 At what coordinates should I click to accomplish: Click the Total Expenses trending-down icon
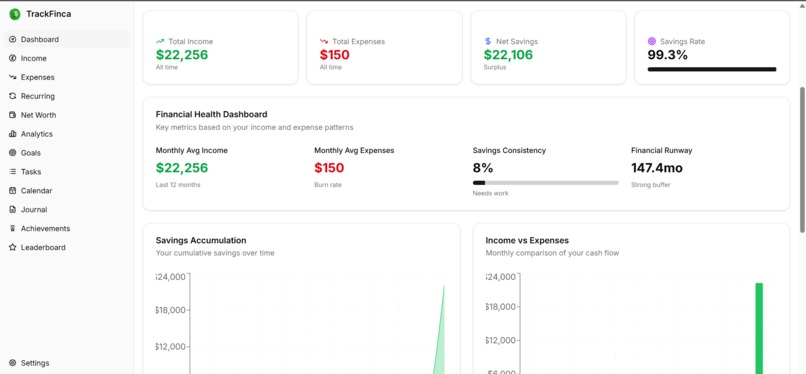coord(324,41)
